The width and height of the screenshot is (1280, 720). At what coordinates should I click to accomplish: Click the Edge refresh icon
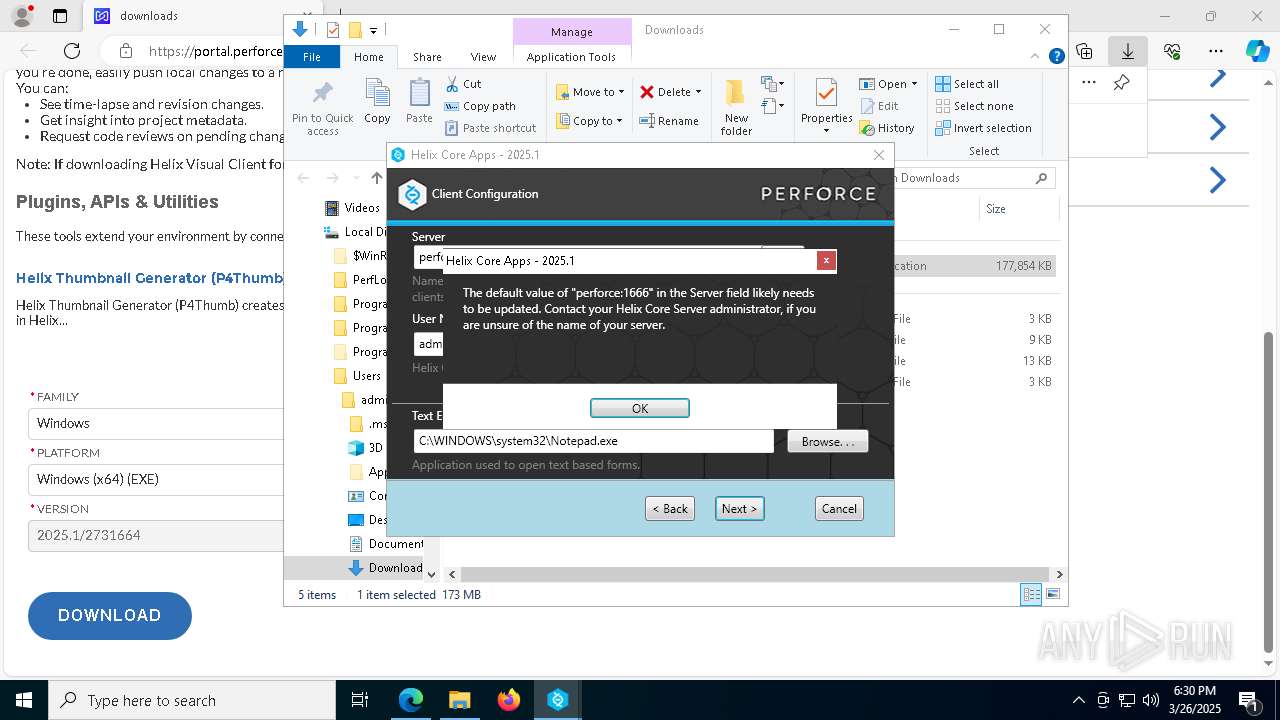72,51
